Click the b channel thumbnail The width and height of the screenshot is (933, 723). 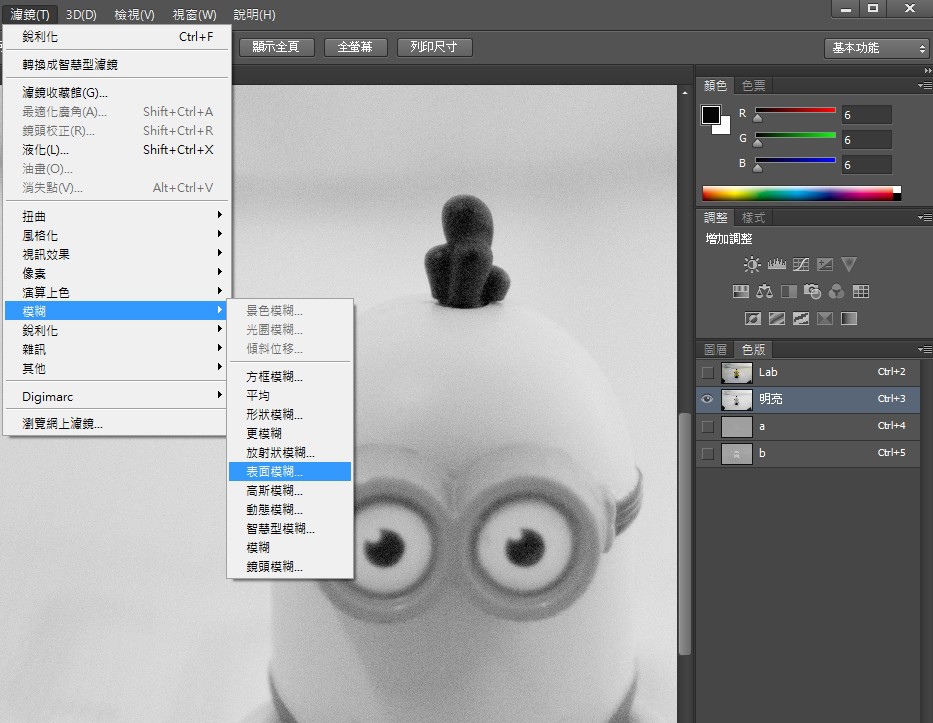point(737,453)
